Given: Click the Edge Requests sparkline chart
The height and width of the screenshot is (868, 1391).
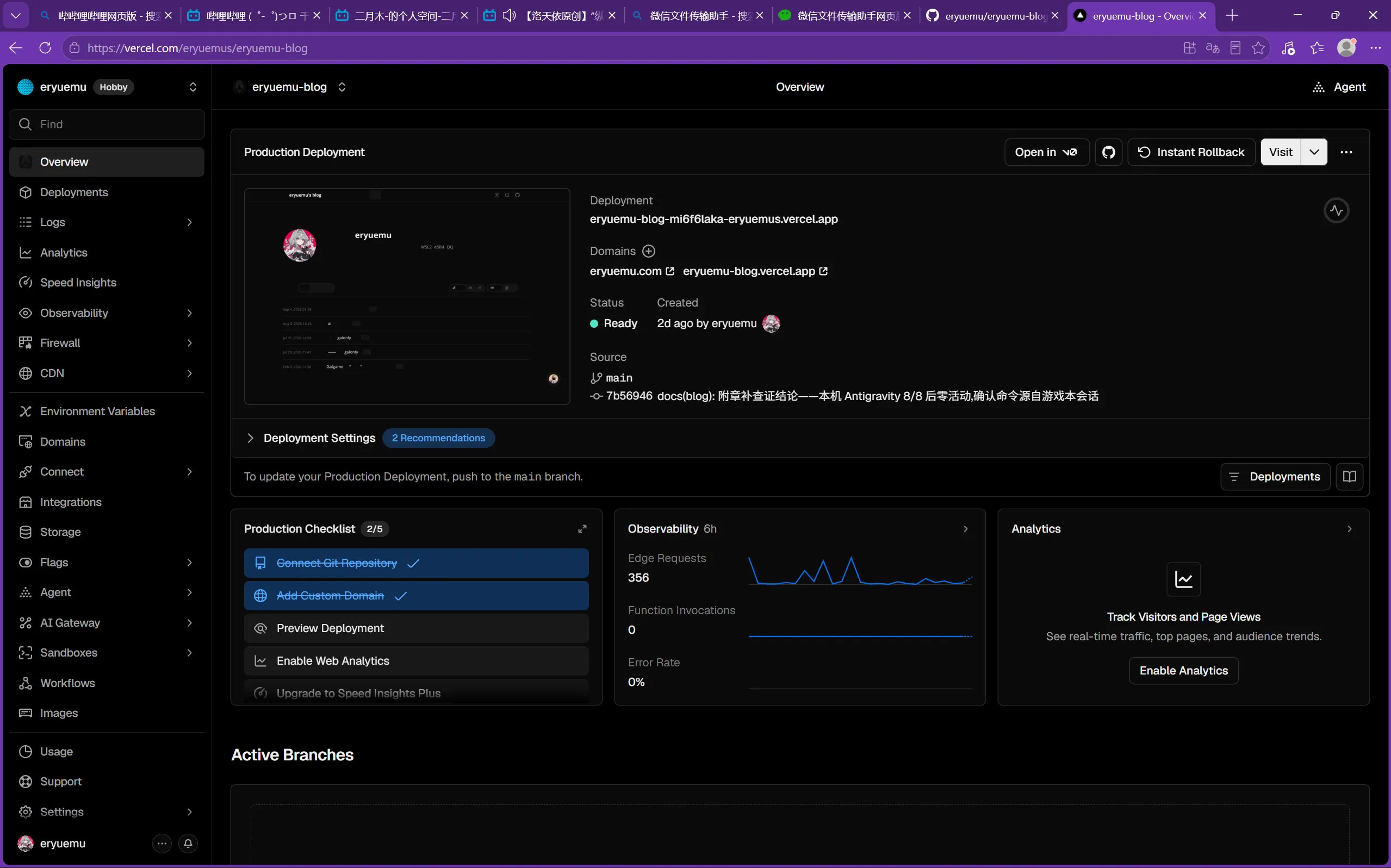Looking at the screenshot, I should click(x=860, y=572).
